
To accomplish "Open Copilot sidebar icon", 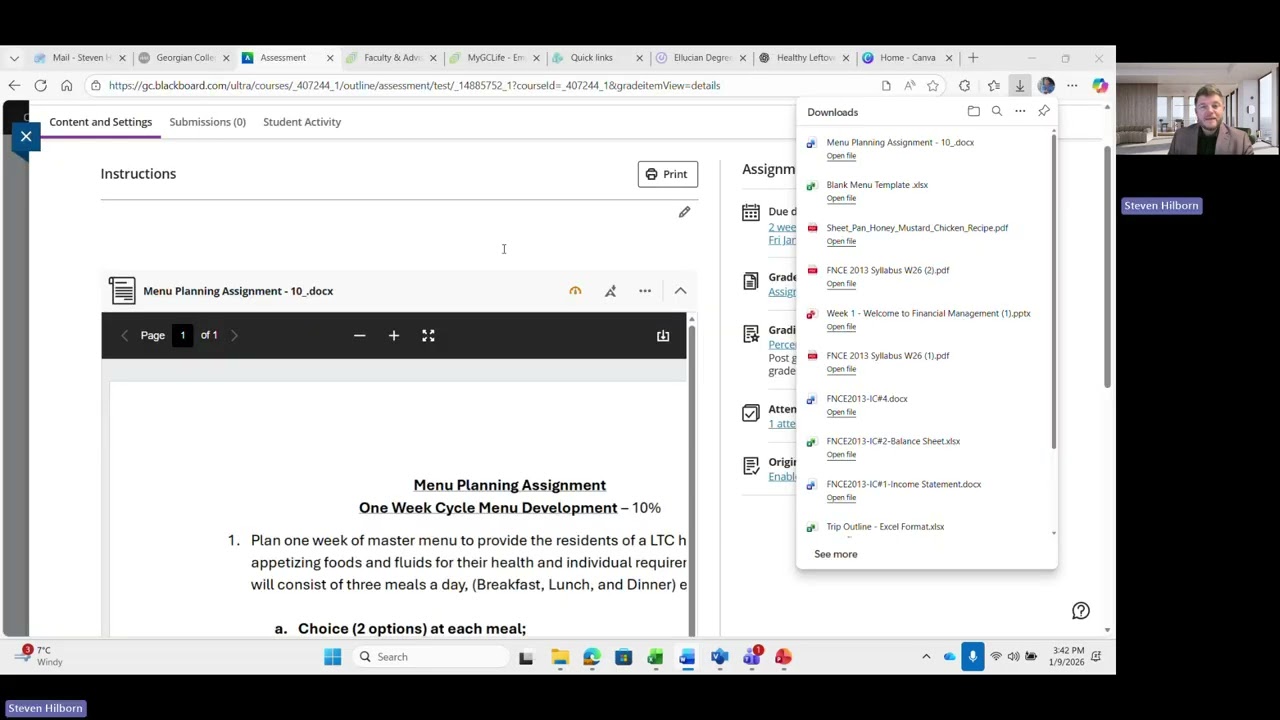I will 1099,86.
